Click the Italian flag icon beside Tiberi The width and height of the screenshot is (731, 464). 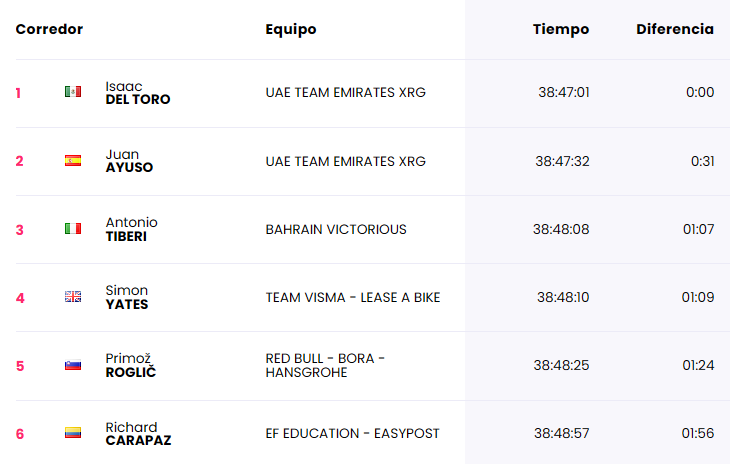73,229
